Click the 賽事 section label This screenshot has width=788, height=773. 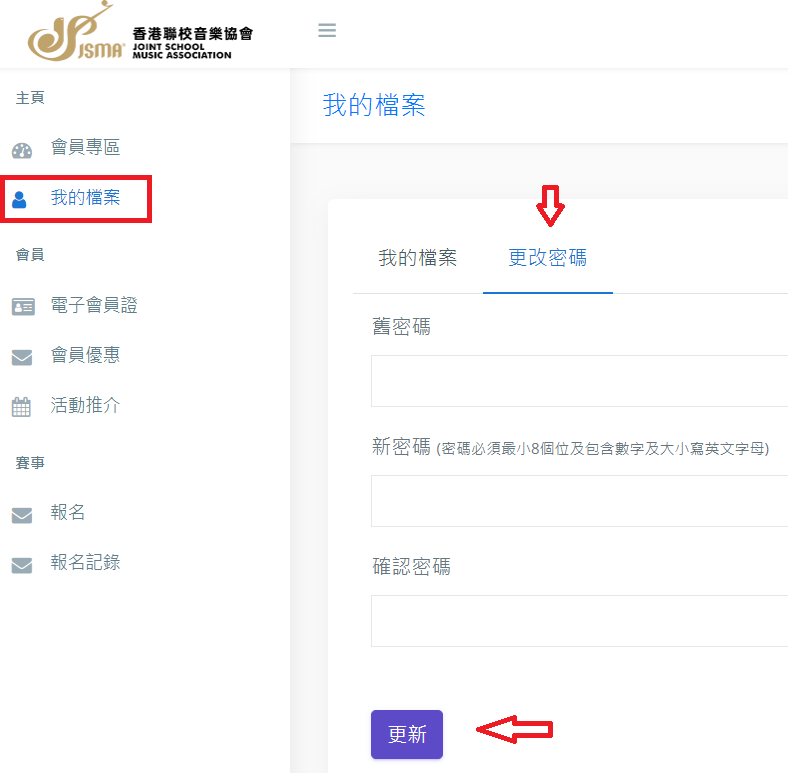(30, 463)
